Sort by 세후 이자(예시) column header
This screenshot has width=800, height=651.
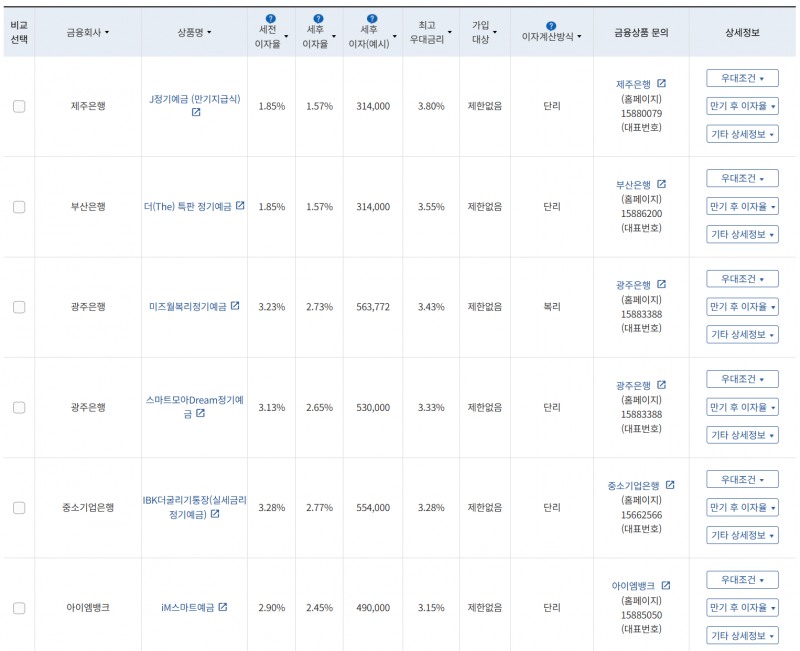[372, 37]
